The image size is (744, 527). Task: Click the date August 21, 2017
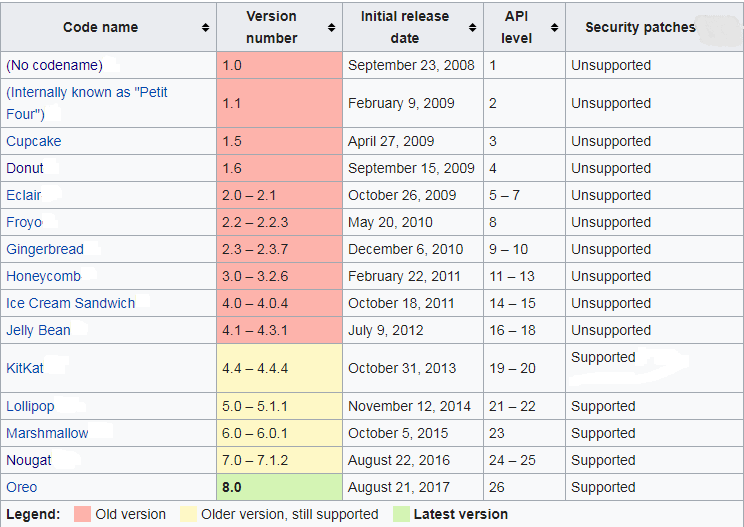399,487
